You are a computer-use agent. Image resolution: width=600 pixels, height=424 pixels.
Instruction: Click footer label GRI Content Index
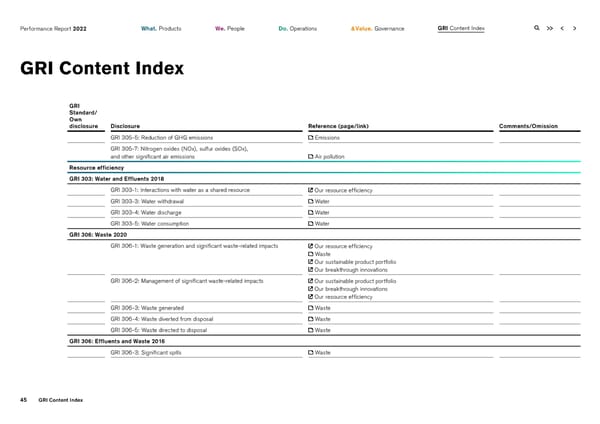[x=60, y=400]
